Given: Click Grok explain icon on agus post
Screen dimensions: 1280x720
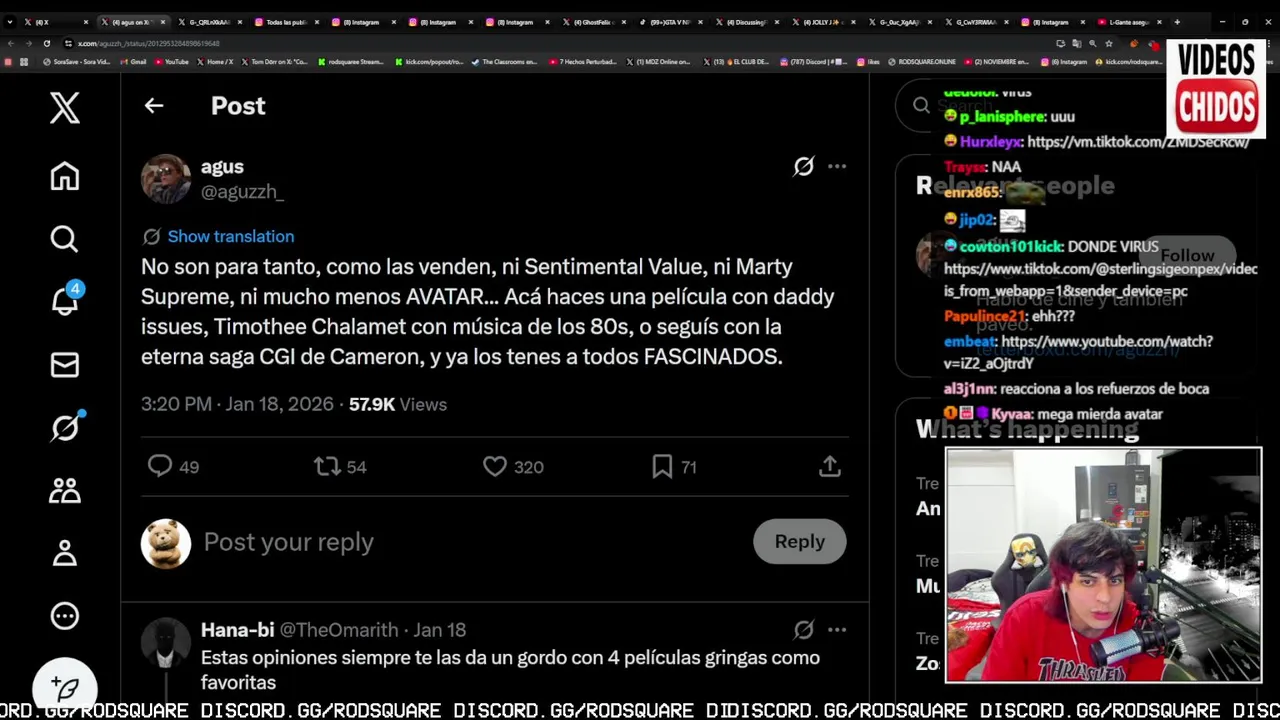Looking at the screenshot, I should click(803, 166).
